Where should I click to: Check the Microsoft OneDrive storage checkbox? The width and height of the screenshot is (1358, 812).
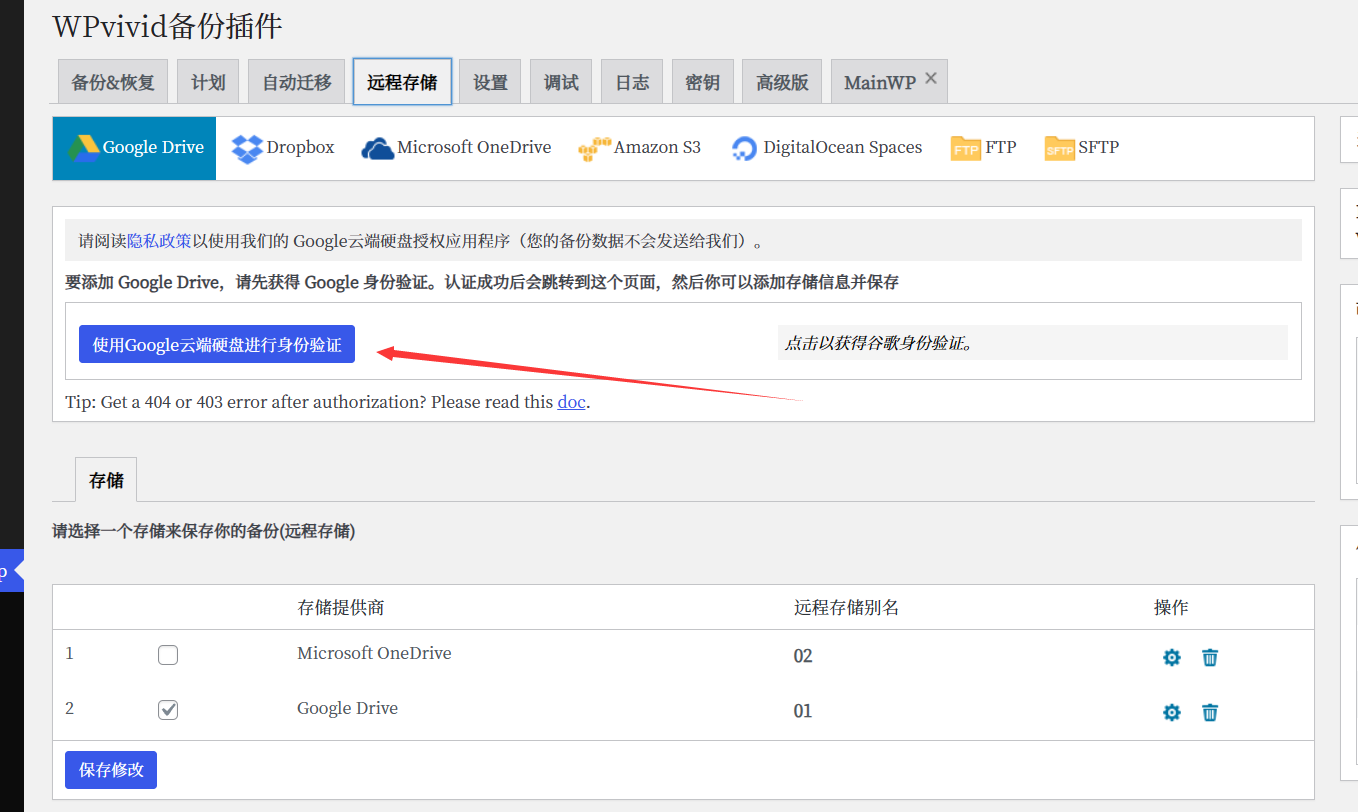pyautogui.click(x=168, y=655)
